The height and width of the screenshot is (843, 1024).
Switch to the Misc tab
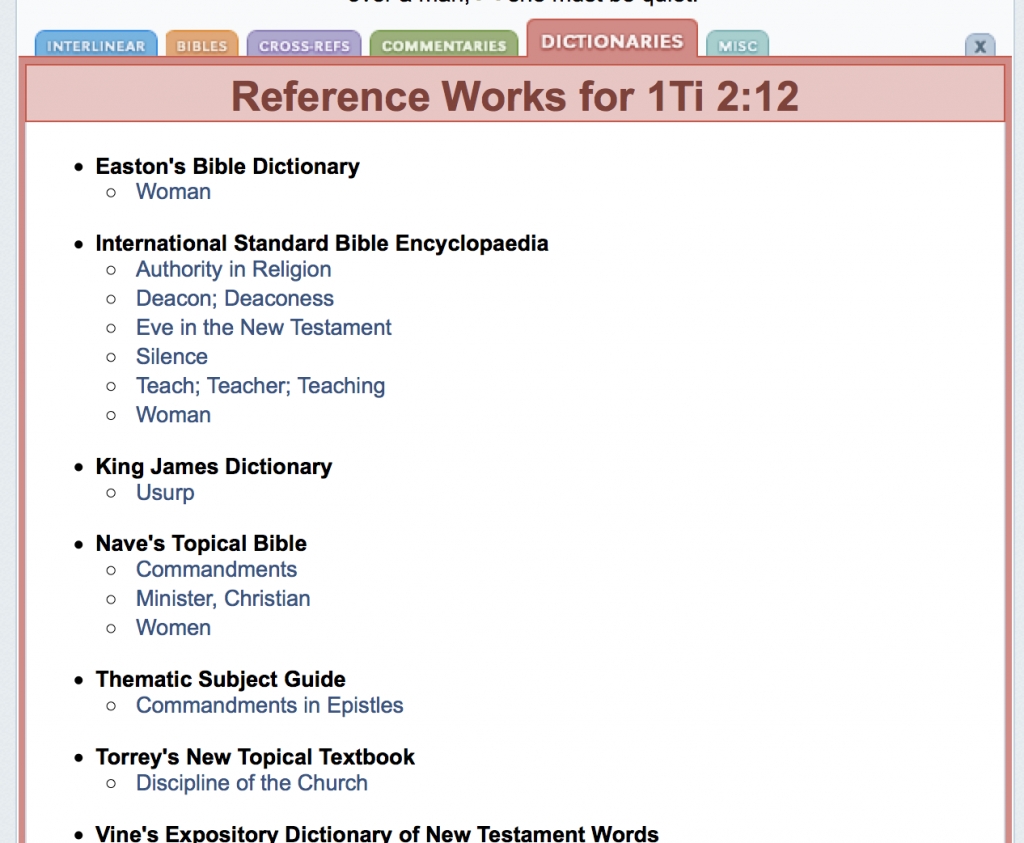pyautogui.click(x=737, y=46)
